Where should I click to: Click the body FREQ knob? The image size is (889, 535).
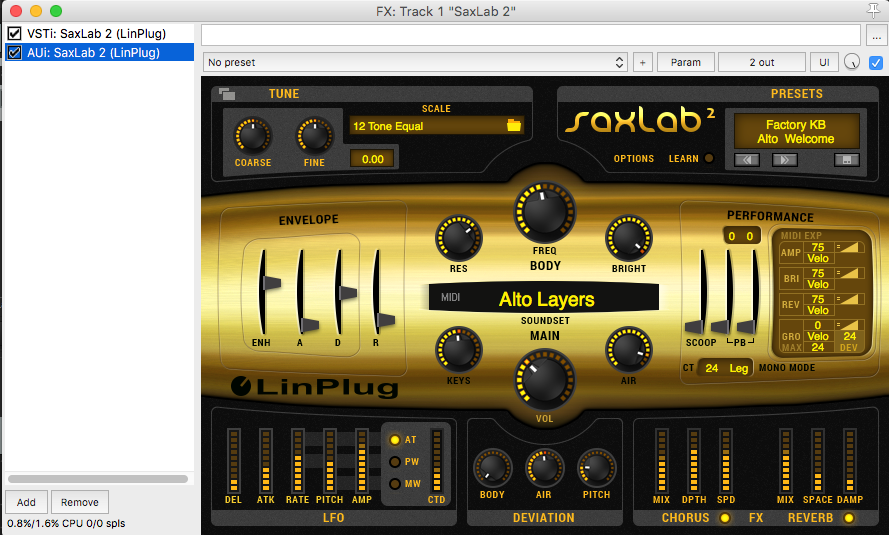coord(544,213)
